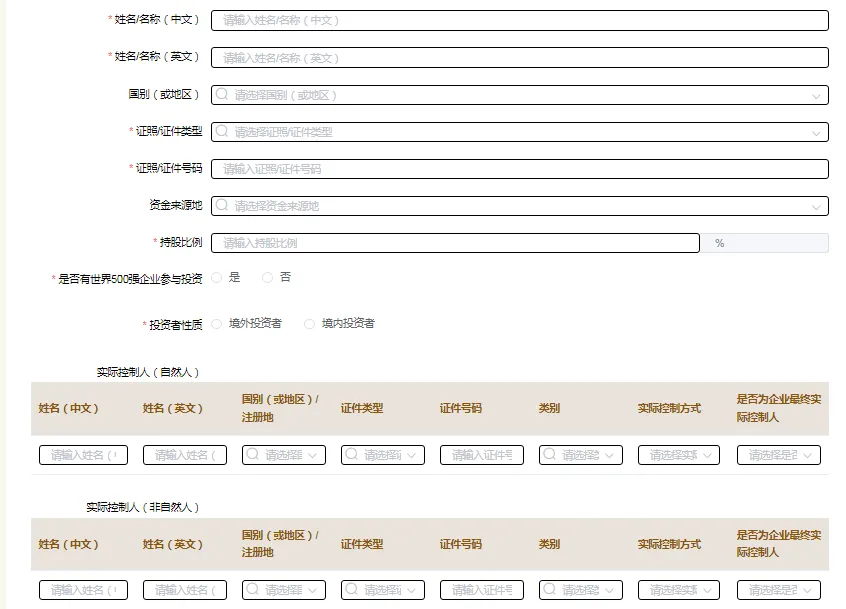The image size is (846, 609).
Task: Open 类别 dropdown in 非自然人 row
Action: pos(581,590)
